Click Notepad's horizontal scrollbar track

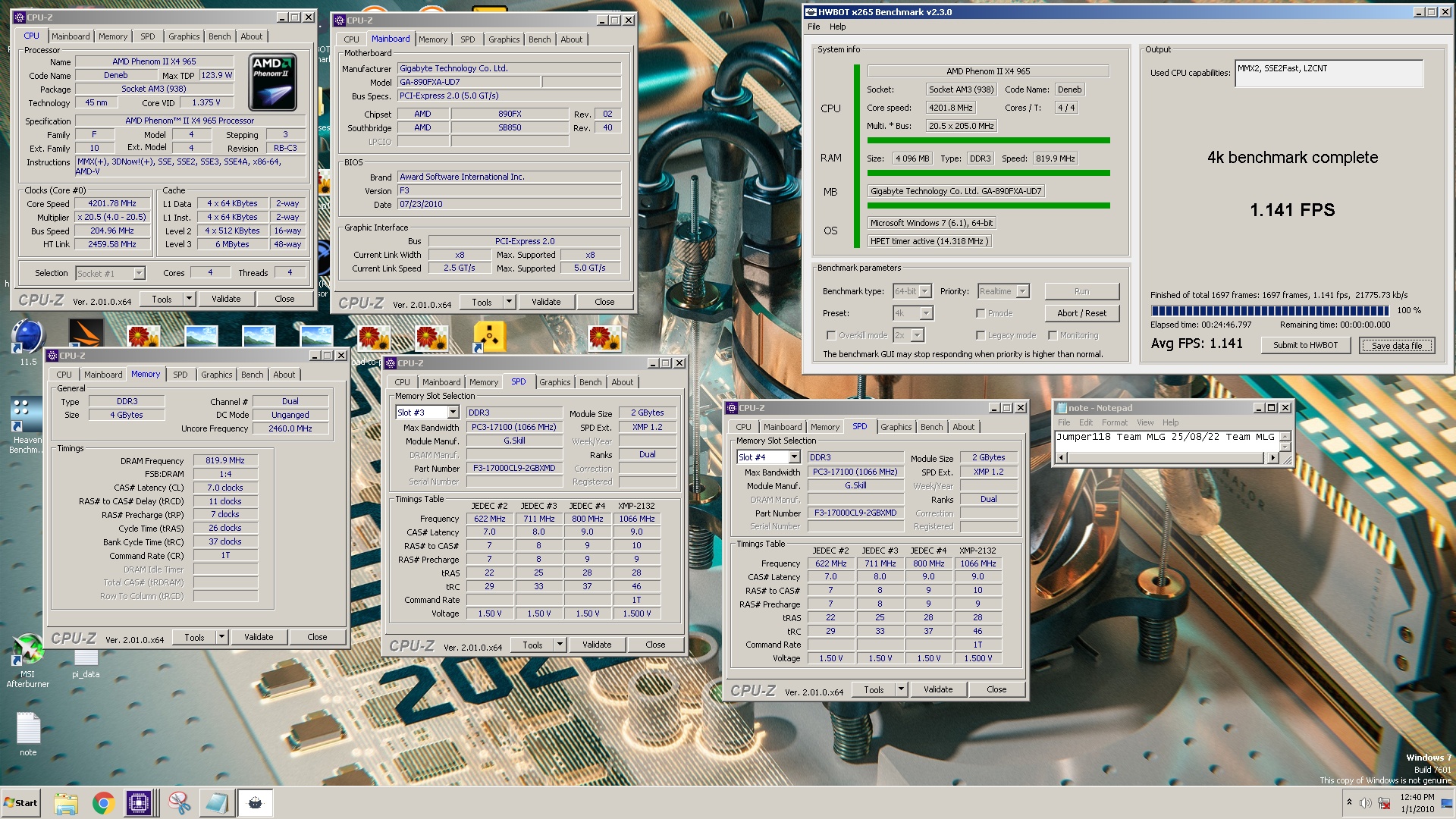tap(1167, 457)
